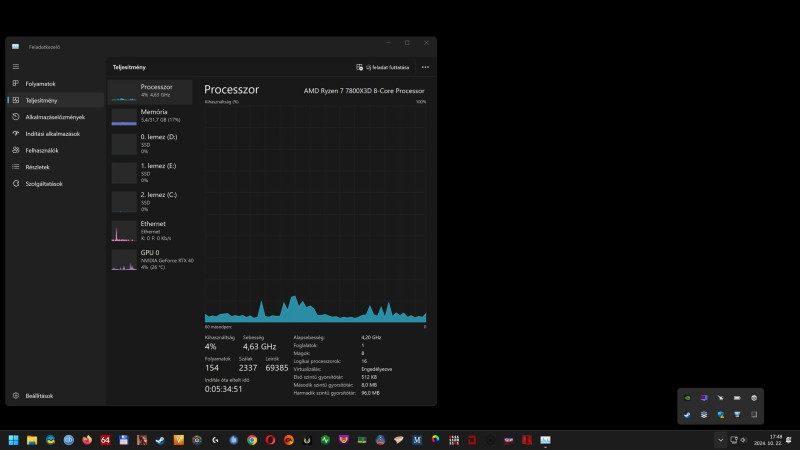Open the floppy disk app in taskbar

pyautogui.click(x=123, y=440)
